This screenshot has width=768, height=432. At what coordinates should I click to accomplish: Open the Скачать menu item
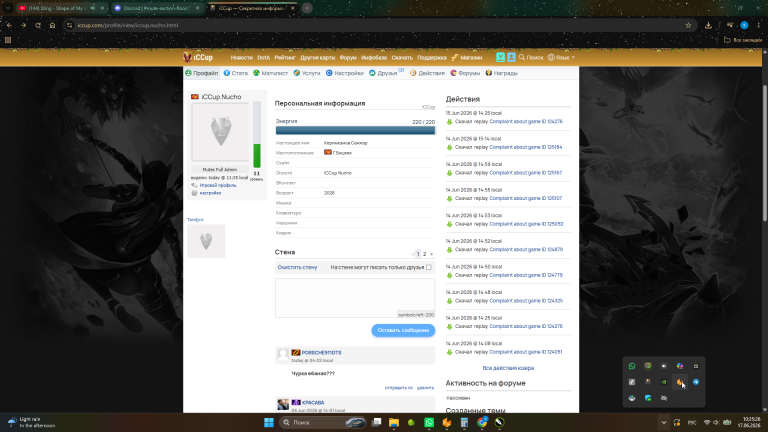(x=402, y=58)
